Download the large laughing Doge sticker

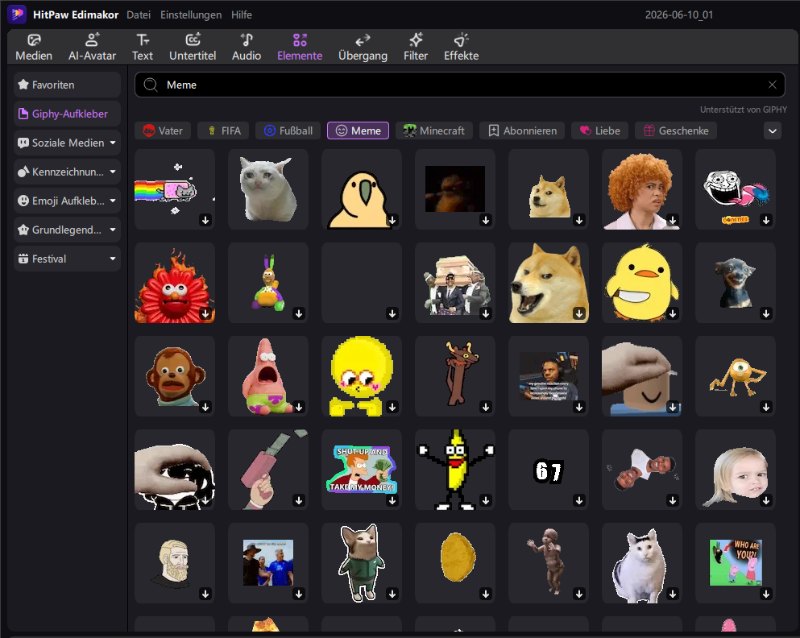(x=579, y=313)
